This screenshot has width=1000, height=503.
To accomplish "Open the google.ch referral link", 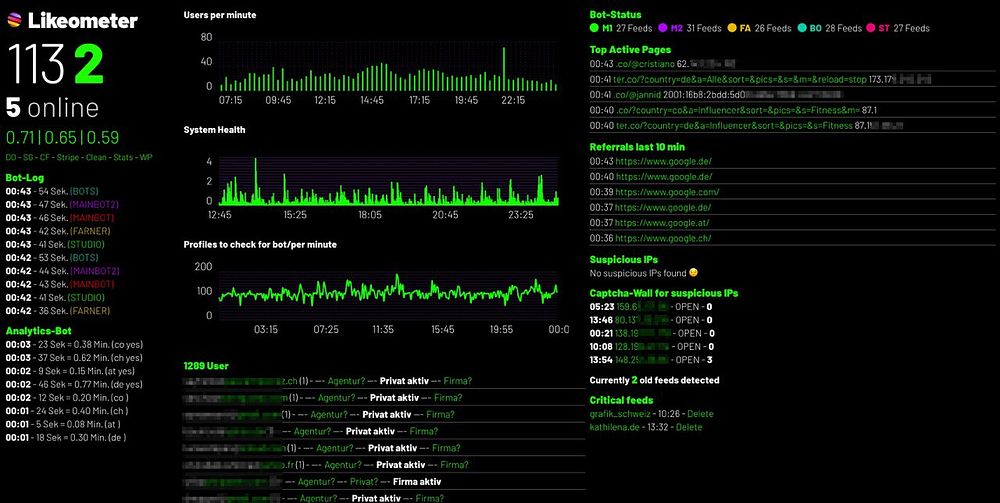I will coord(663,238).
